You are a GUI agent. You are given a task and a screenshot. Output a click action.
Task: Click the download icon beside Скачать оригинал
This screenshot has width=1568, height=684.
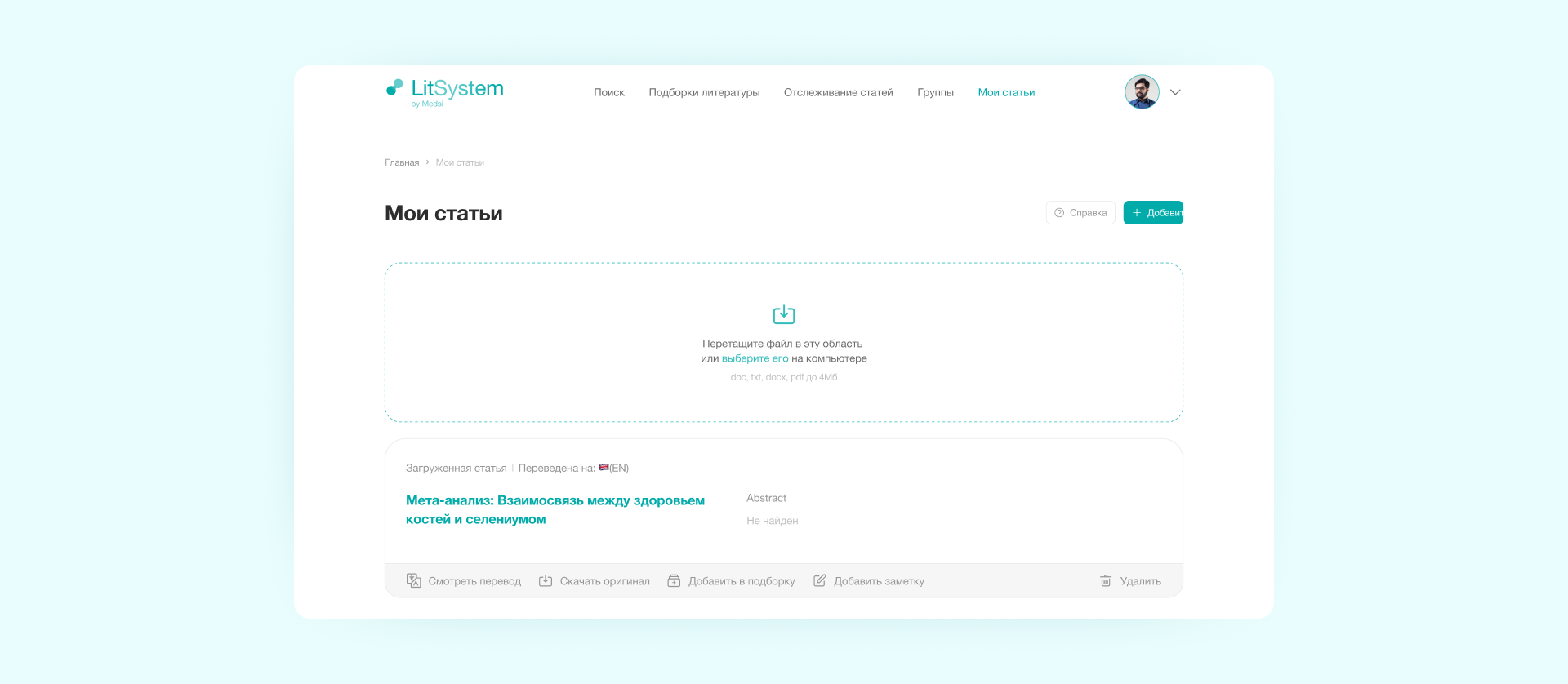click(546, 581)
